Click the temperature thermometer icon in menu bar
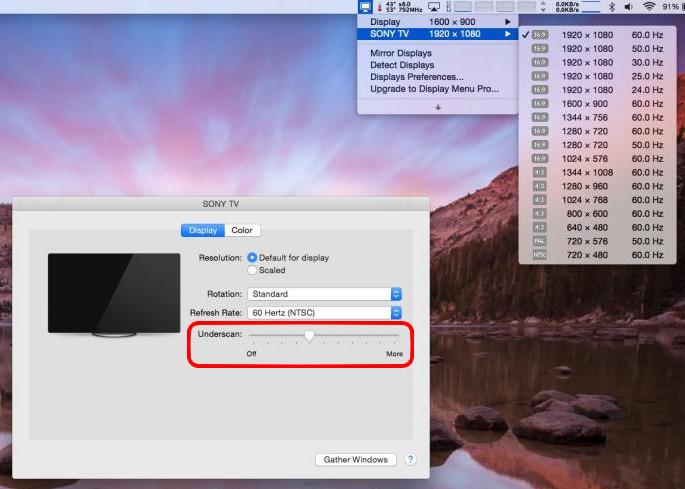Image resolution: width=685 pixels, height=489 pixels. coord(377,7)
